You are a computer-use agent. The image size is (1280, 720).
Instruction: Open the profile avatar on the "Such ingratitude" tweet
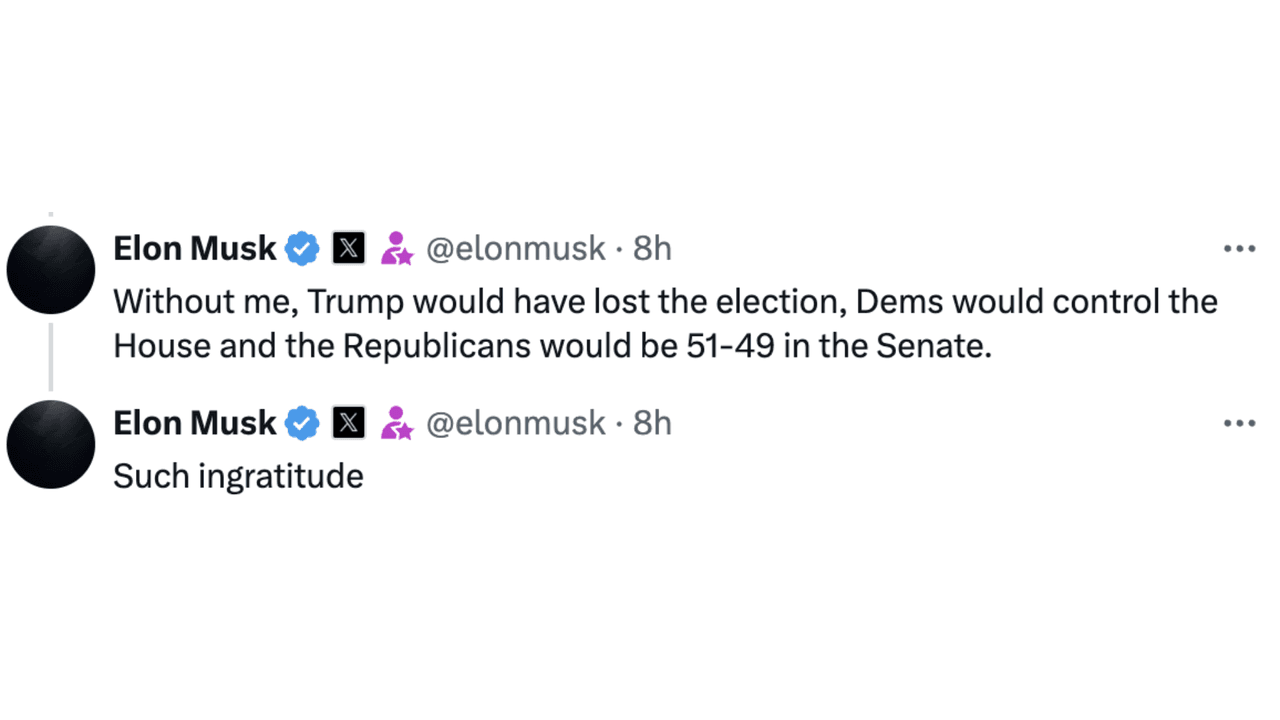(x=51, y=445)
